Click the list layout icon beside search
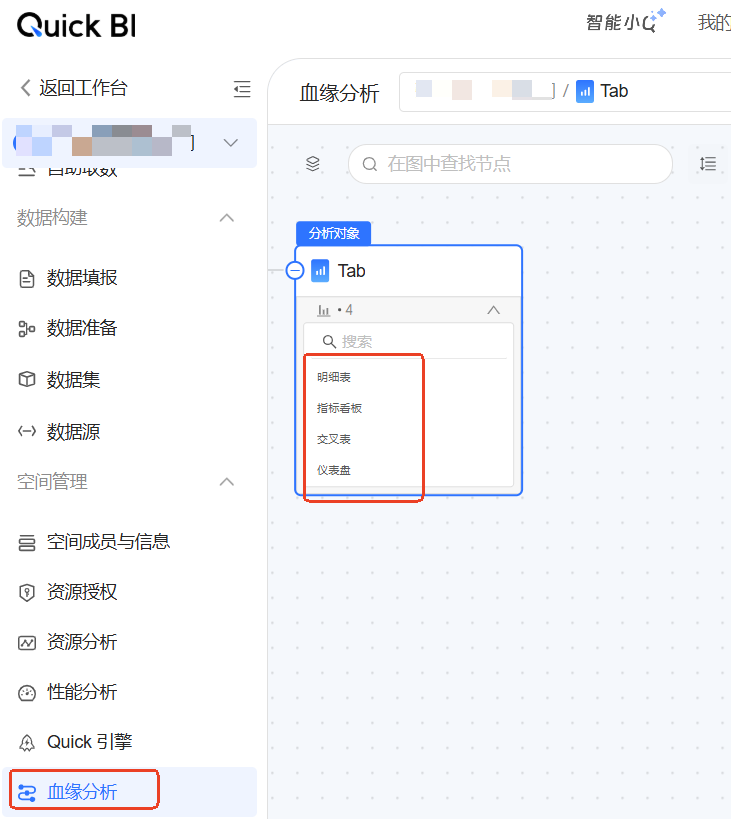Image resolution: width=731 pixels, height=819 pixels. coord(708,164)
